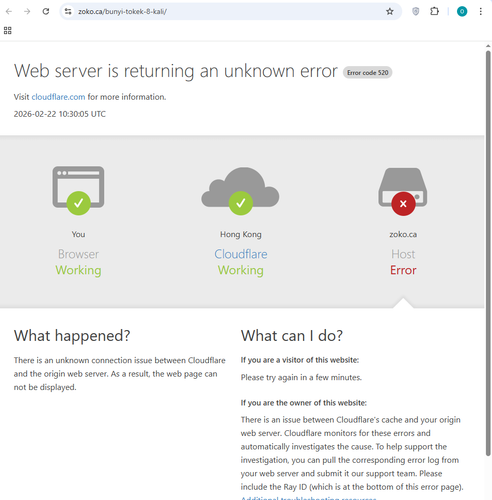Click the page vertical scrollbar thumb
This screenshot has width=492, height=500.
pos(488,253)
